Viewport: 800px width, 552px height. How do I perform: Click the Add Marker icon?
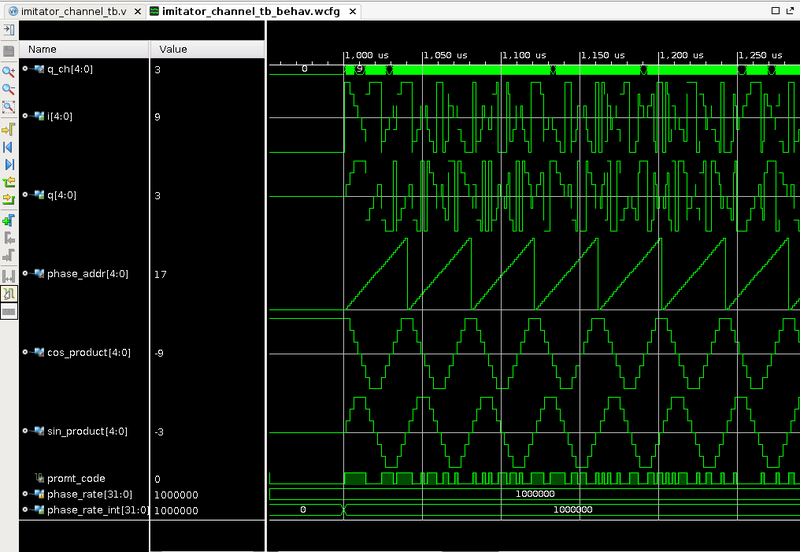[x=9, y=219]
